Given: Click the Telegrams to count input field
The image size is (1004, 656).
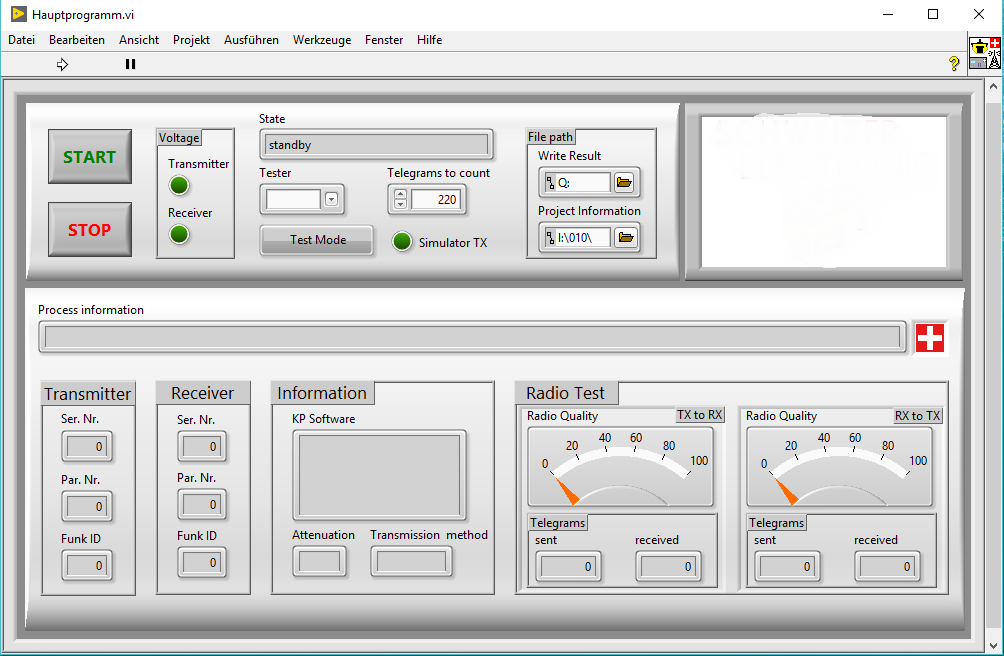Looking at the screenshot, I should click(435, 199).
